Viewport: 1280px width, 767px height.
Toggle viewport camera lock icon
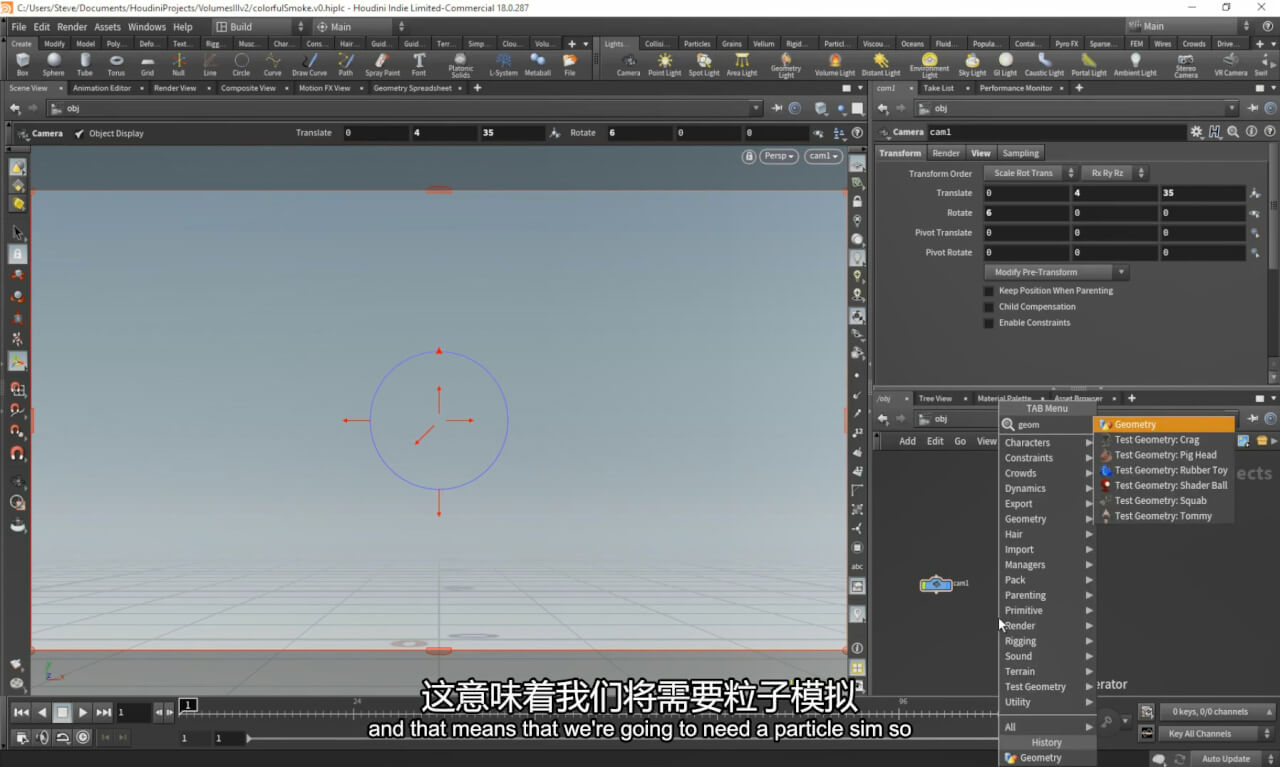749,156
